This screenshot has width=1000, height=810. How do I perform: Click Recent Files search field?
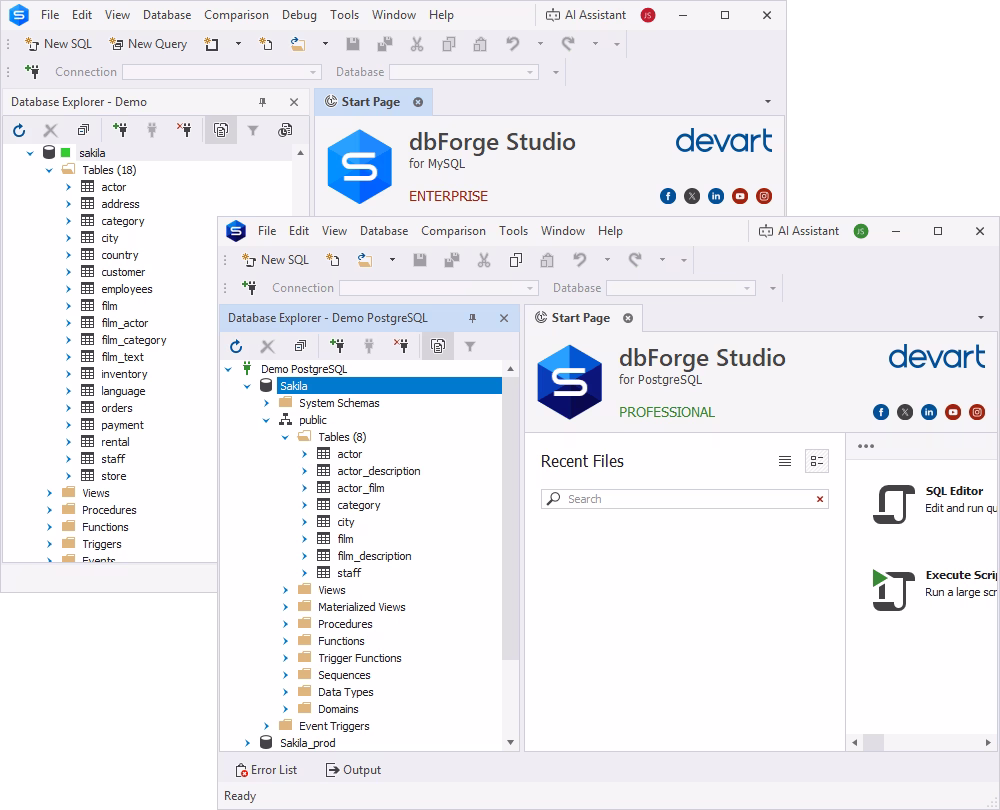click(685, 499)
